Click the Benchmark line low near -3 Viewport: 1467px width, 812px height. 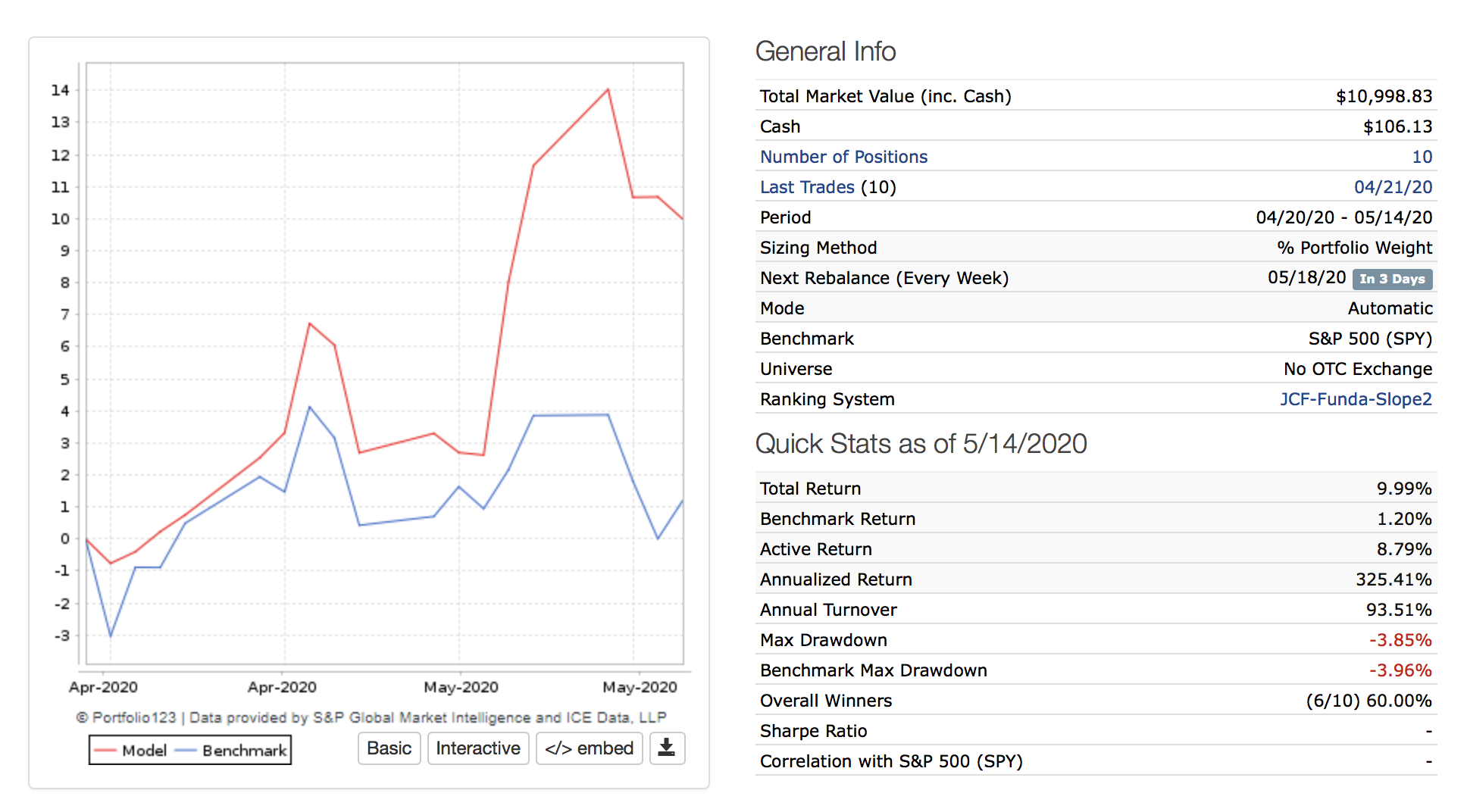coord(111,636)
